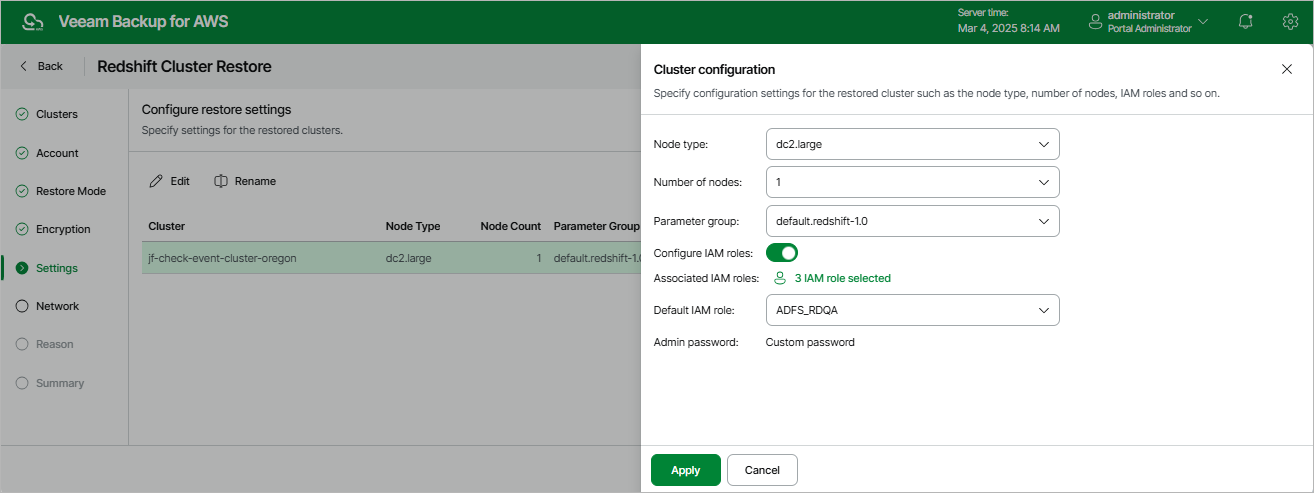Click the administrator user profile icon
Image resolution: width=1314 pixels, height=493 pixels.
point(1095,21)
